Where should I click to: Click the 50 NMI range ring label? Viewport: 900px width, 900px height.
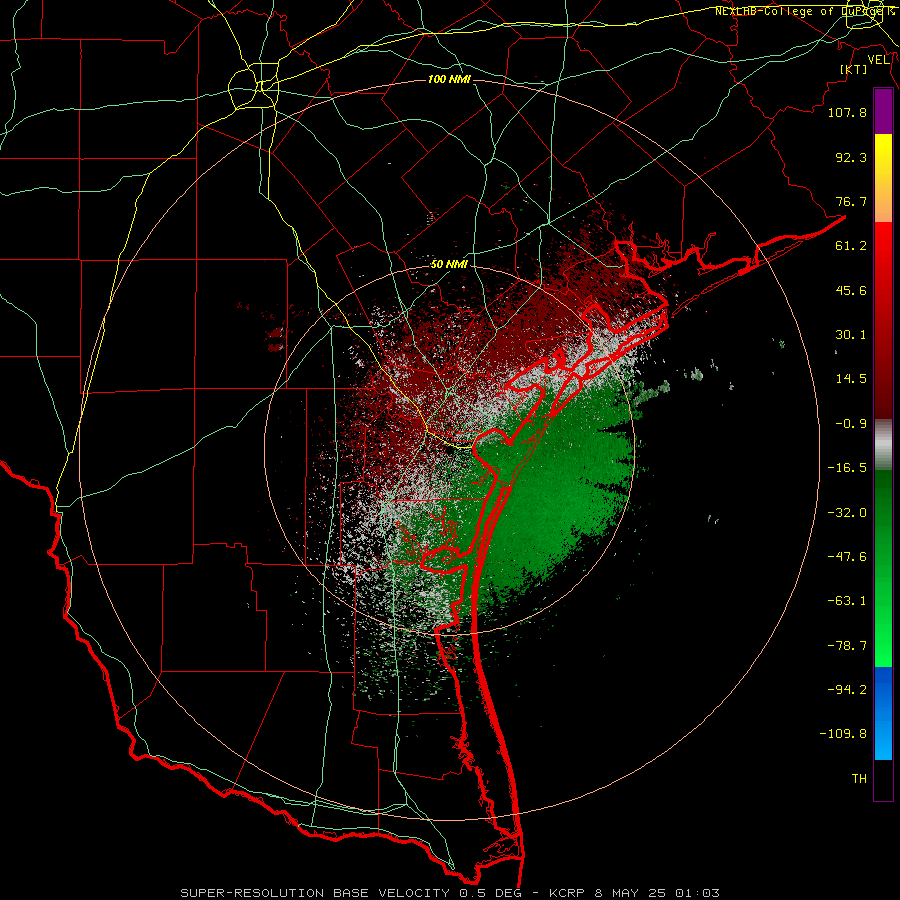(x=449, y=265)
